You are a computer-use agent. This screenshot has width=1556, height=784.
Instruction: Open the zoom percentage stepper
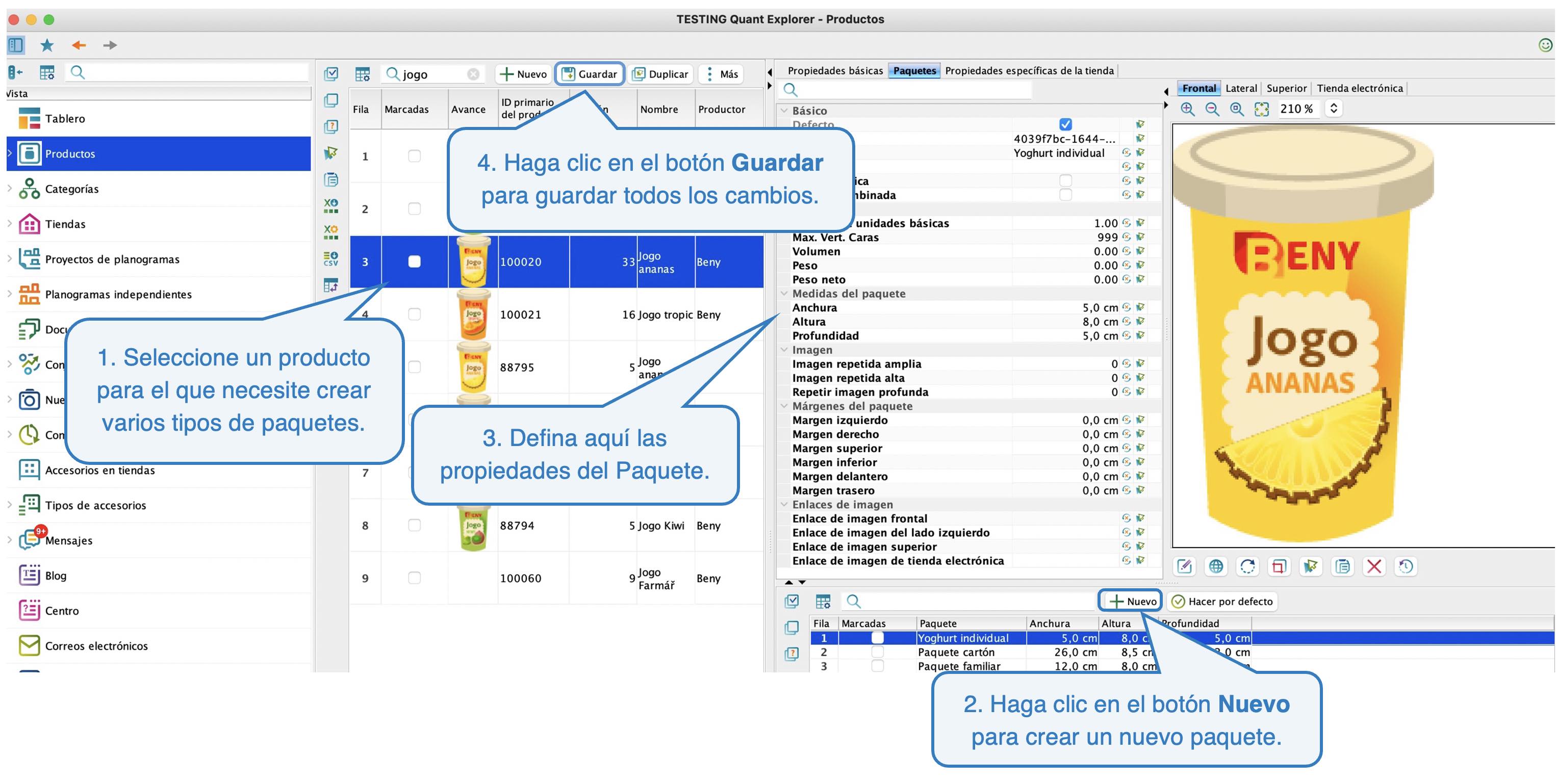pyautogui.click(x=1334, y=109)
